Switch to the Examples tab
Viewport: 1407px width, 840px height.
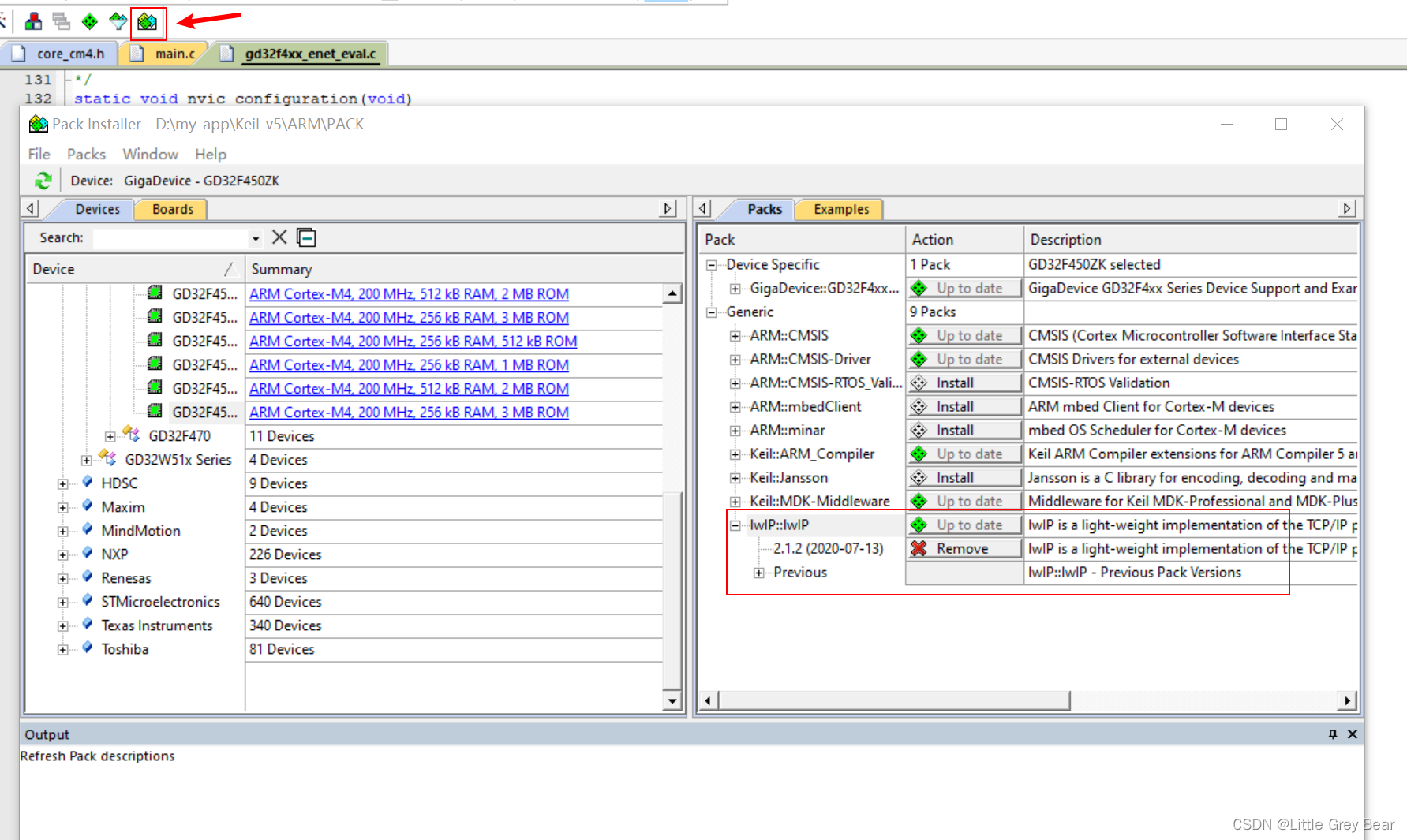841,209
